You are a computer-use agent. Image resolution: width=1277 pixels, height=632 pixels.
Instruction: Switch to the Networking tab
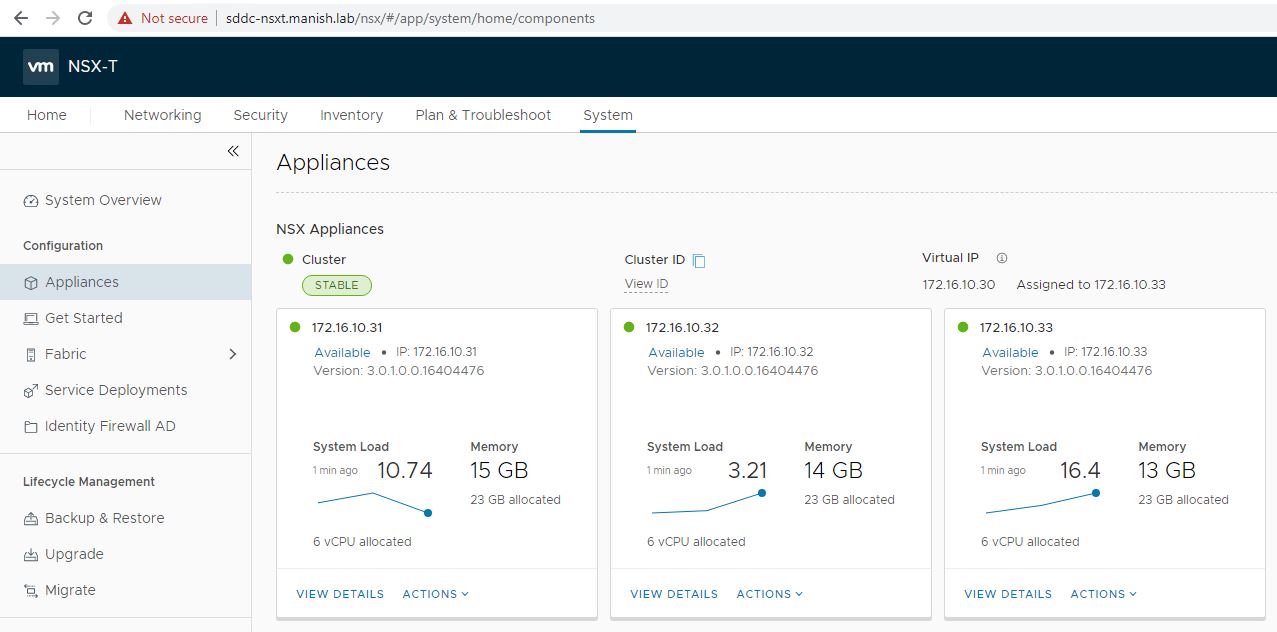[x=162, y=115]
